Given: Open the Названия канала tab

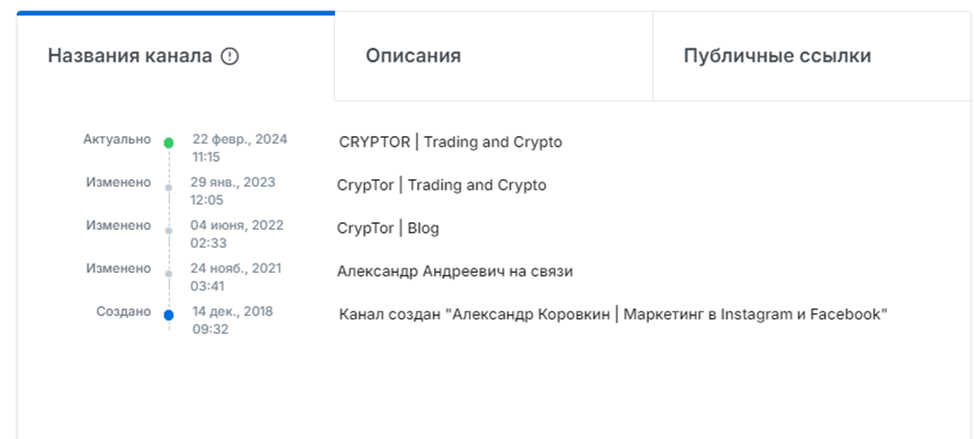Looking at the screenshot, I should tap(131, 56).
